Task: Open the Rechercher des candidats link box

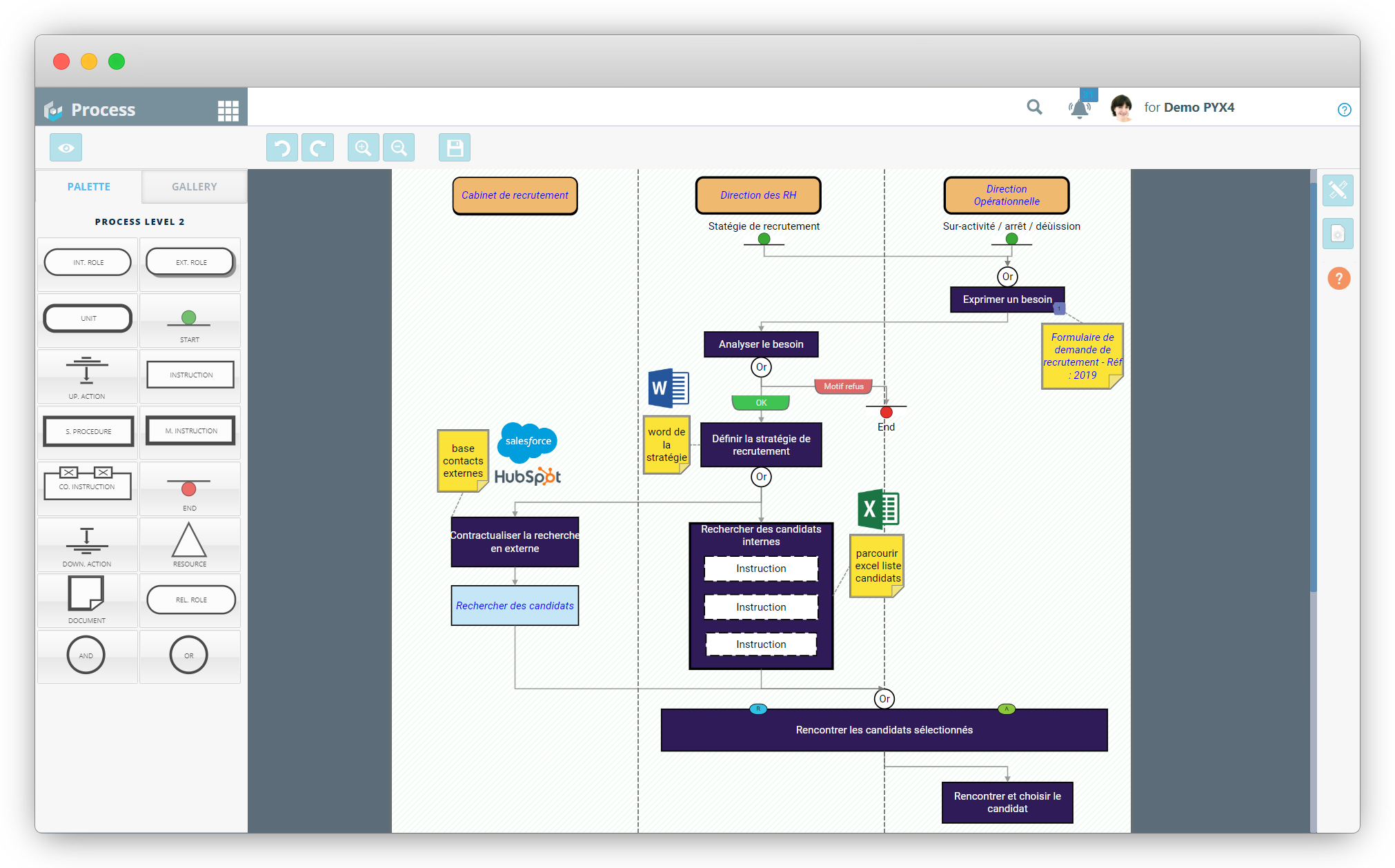Action: tap(515, 606)
